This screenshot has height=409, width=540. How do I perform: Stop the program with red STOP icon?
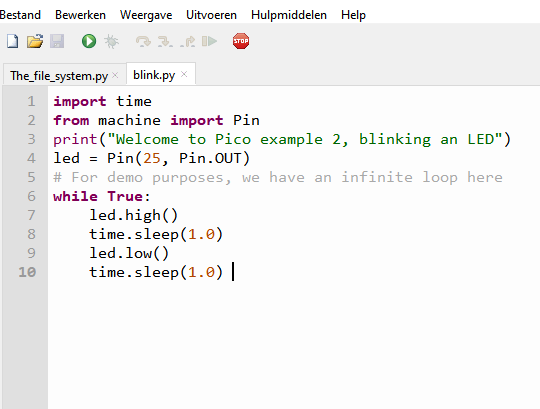pyautogui.click(x=241, y=41)
